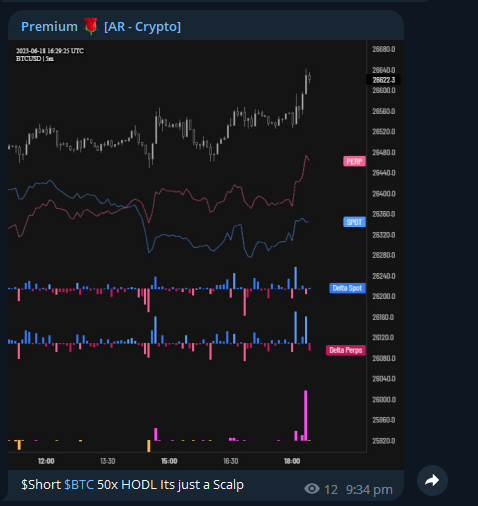Click the rose emoji in channel title

[x=91, y=26]
